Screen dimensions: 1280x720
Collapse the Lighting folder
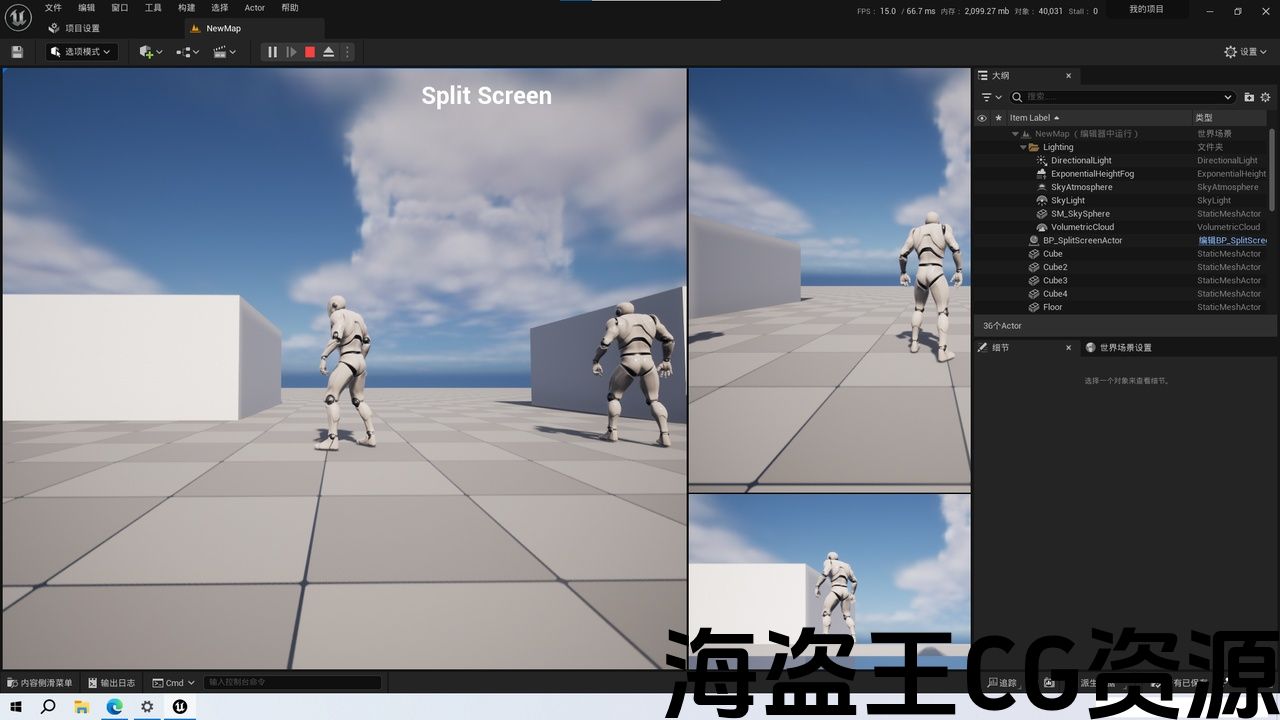(x=1023, y=147)
